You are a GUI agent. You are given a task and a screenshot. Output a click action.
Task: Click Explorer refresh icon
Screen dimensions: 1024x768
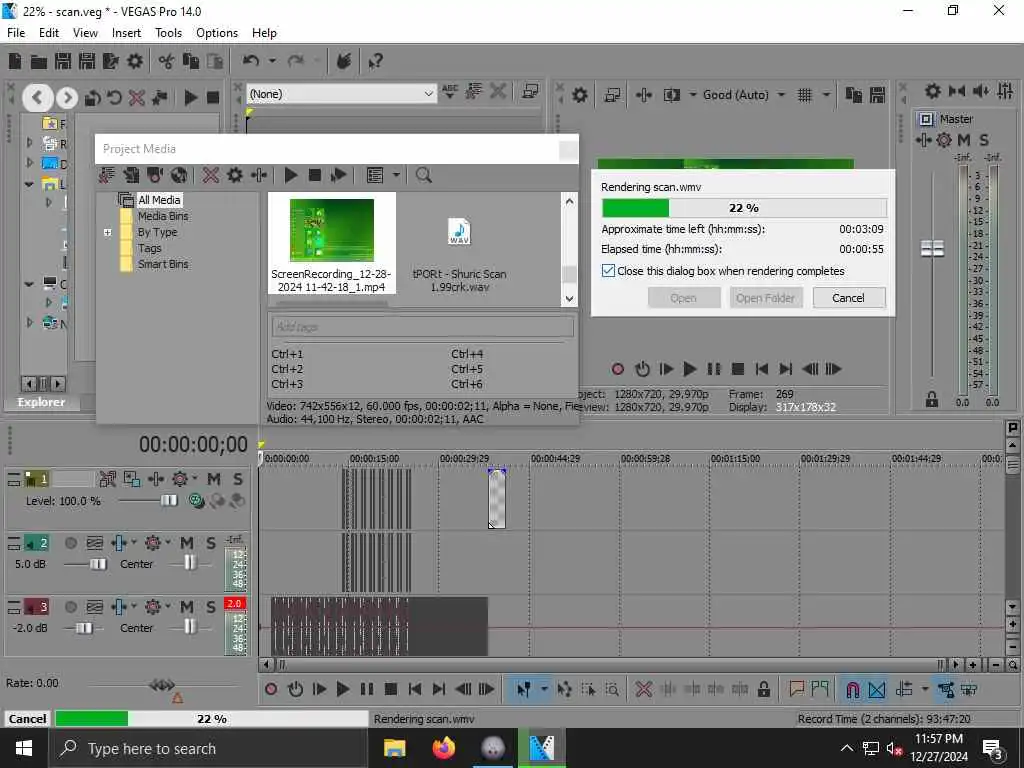(114, 98)
